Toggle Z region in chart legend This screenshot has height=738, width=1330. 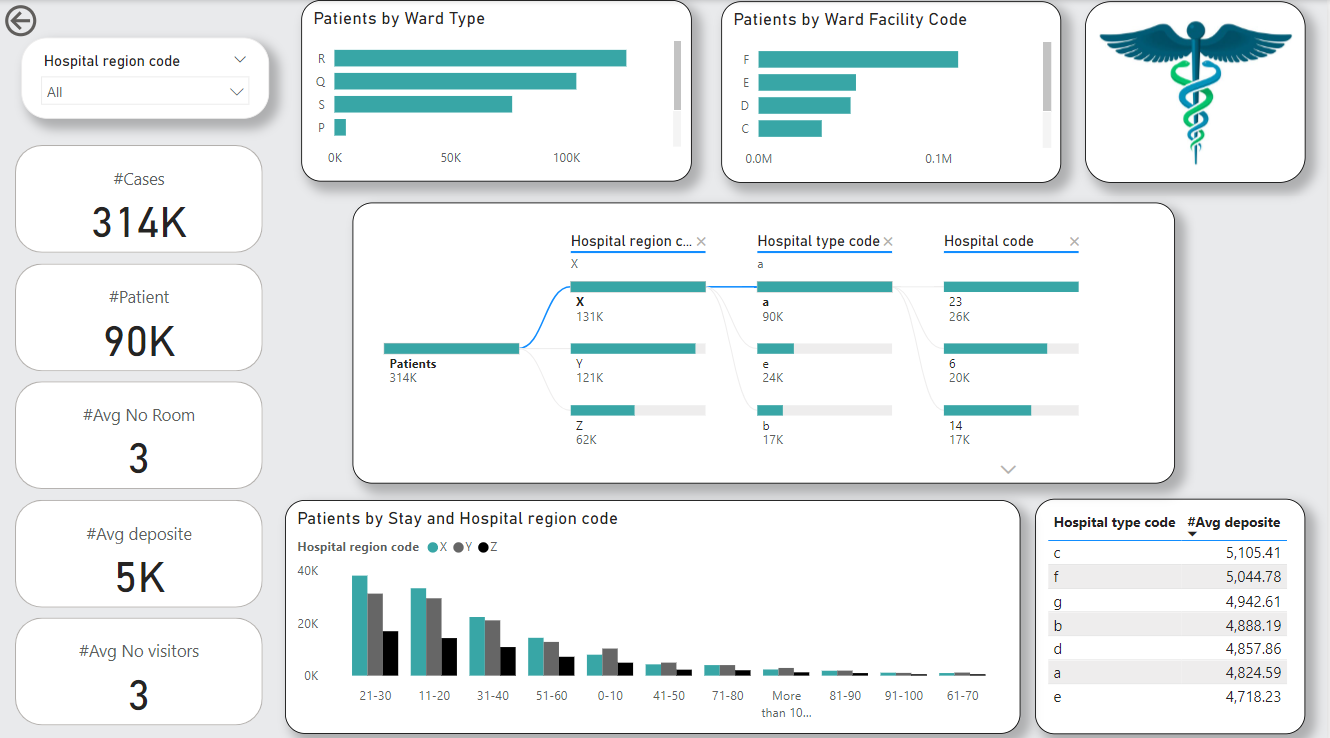[485, 547]
